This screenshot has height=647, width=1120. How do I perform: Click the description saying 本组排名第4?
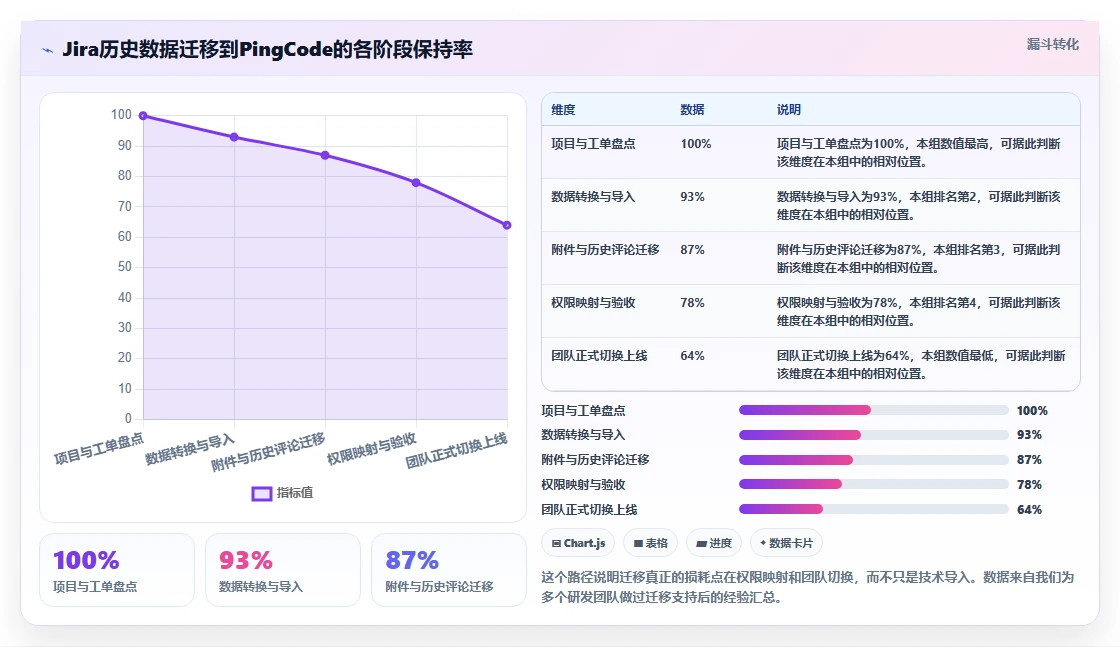919,311
